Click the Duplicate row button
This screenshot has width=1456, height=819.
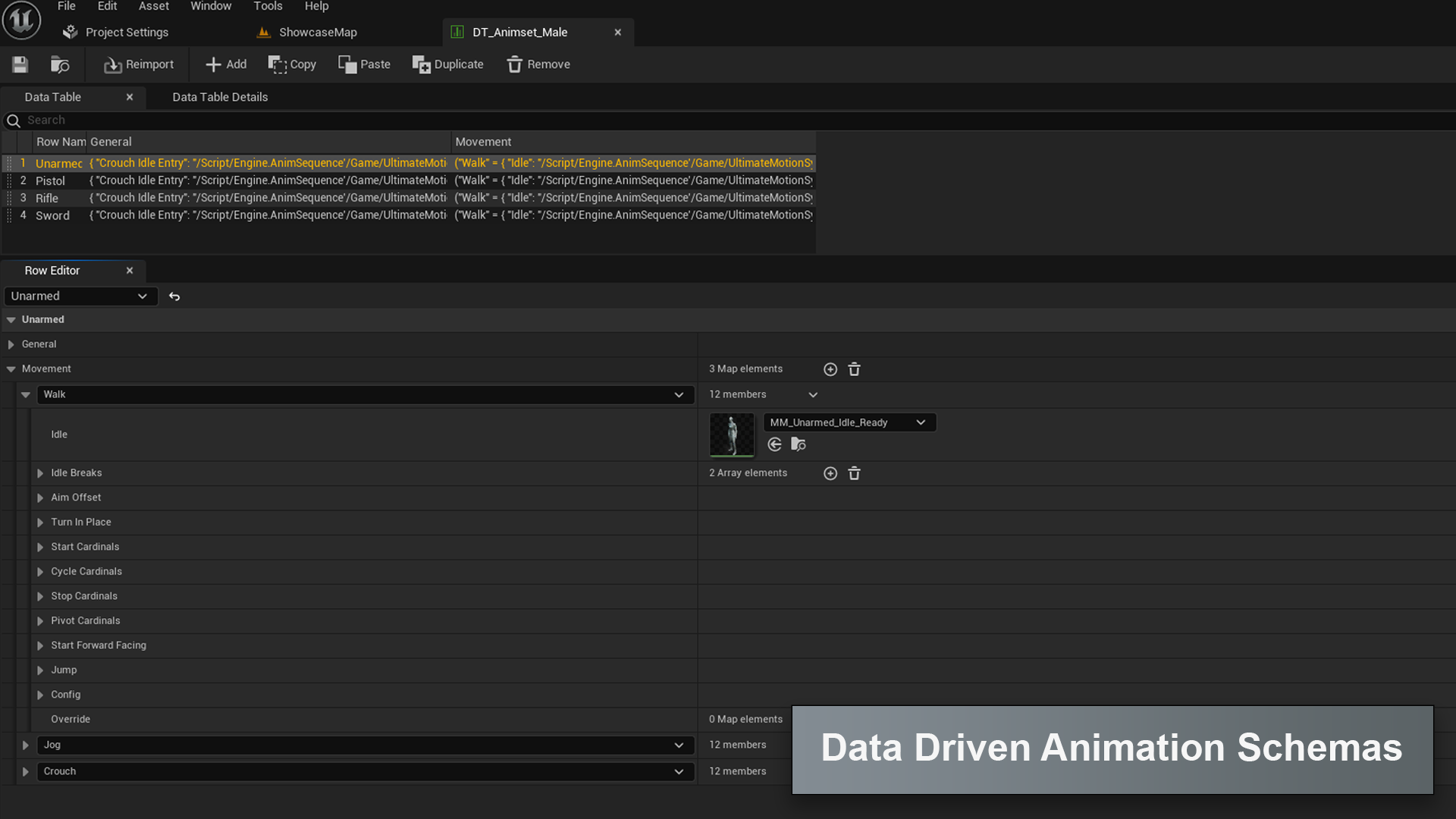[447, 64]
